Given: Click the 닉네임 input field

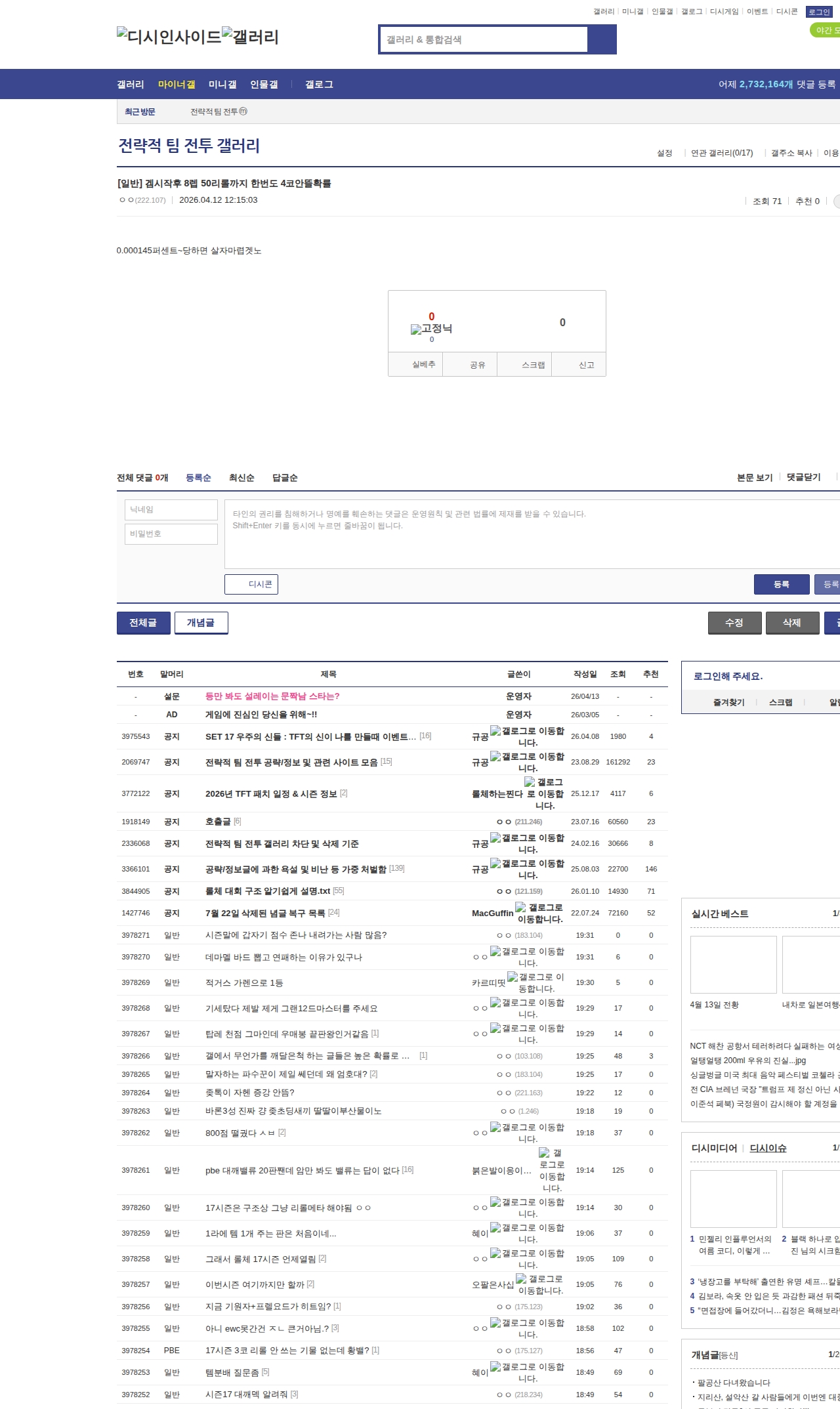Looking at the screenshot, I should coord(171,510).
